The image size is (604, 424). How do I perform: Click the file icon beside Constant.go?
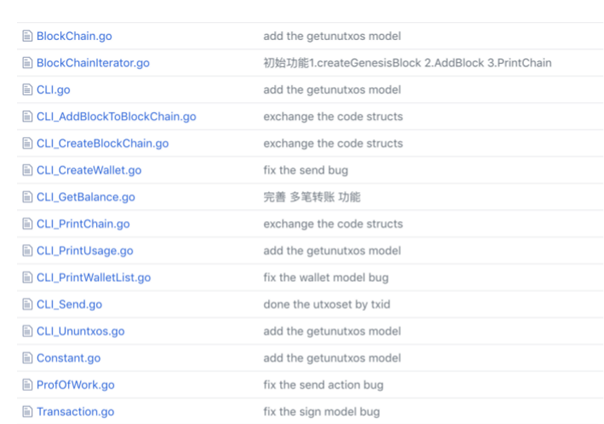click(x=27, y=358)
